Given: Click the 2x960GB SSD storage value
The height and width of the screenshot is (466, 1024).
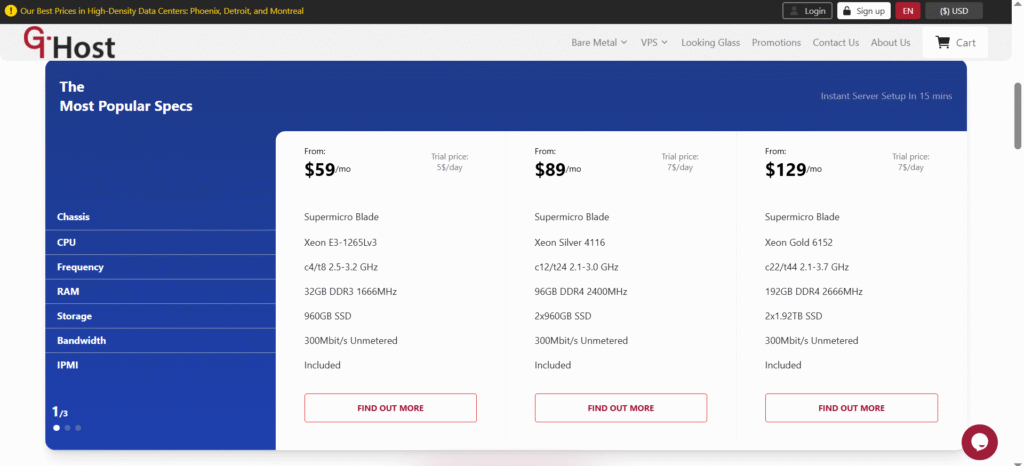Looking at the screenshot, I should tap(563, 316).
